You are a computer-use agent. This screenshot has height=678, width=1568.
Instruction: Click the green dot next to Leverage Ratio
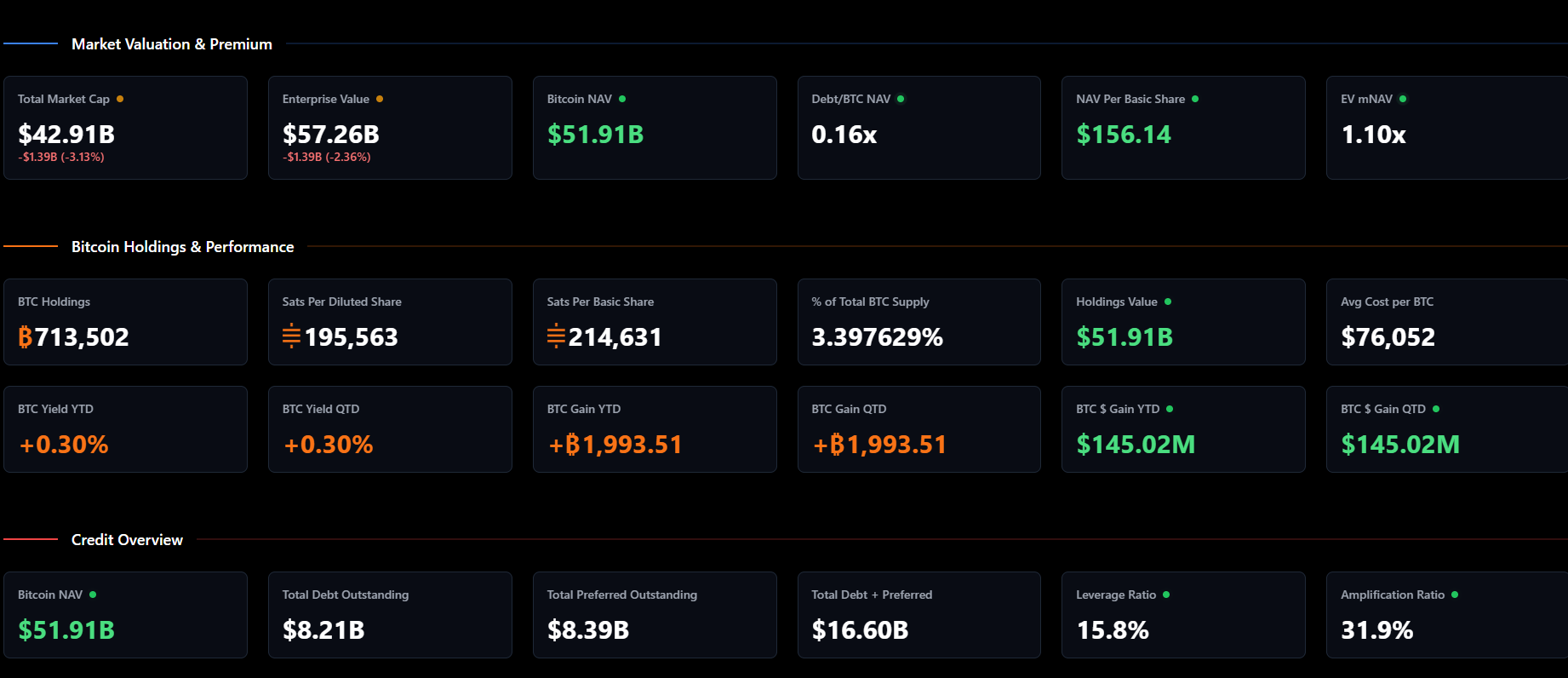(1166, 595)
